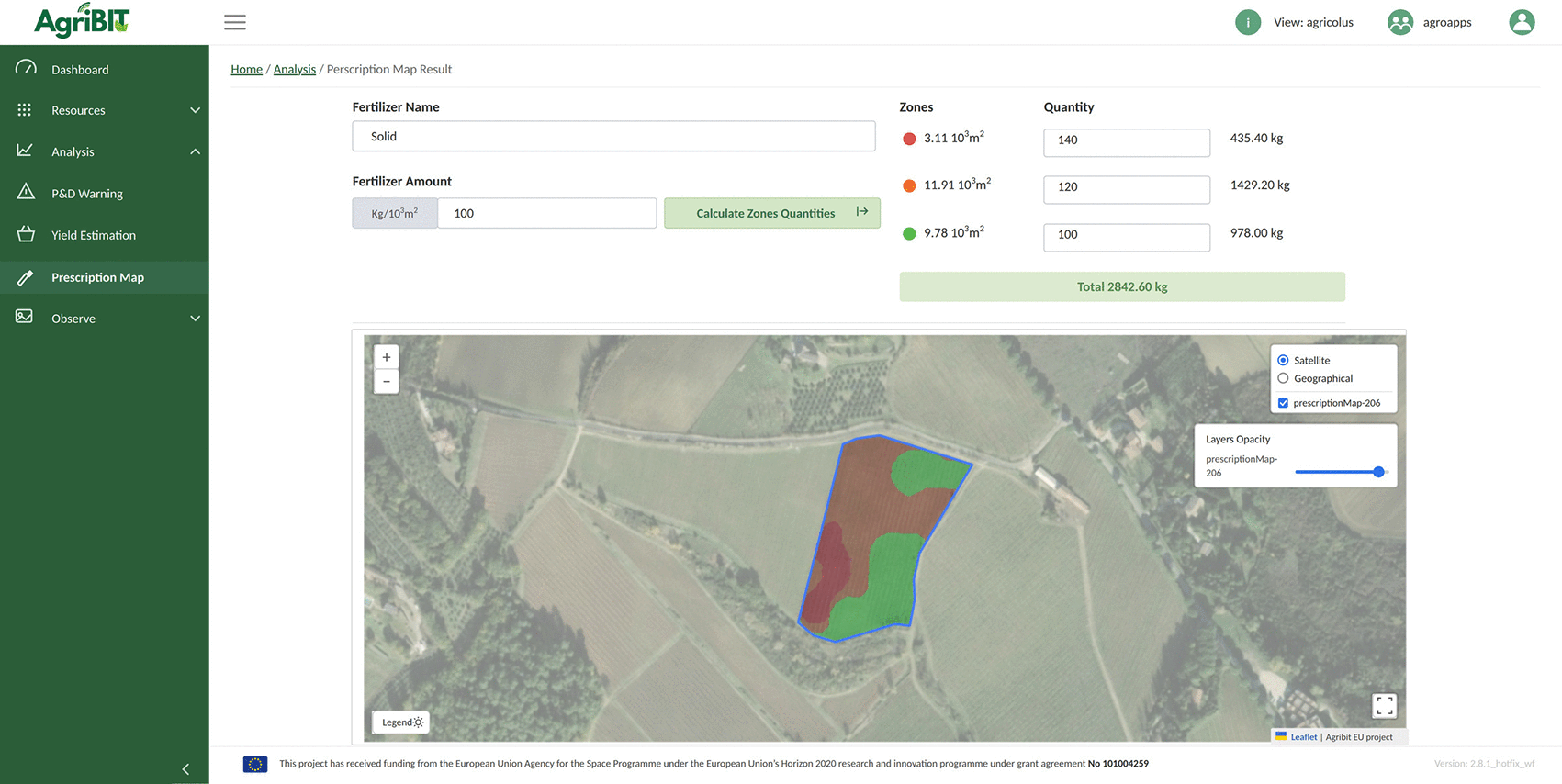Zoom in on the map
1562x784 pixels.
pos(387,357)
